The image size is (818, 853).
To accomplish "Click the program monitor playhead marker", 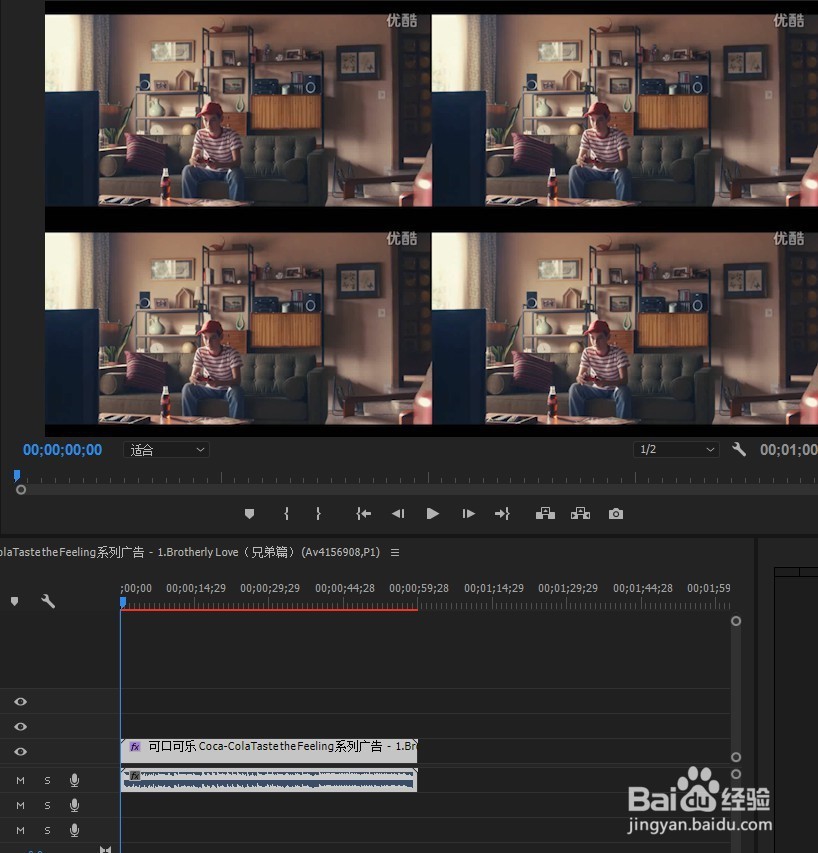I will tap(17, 476).
